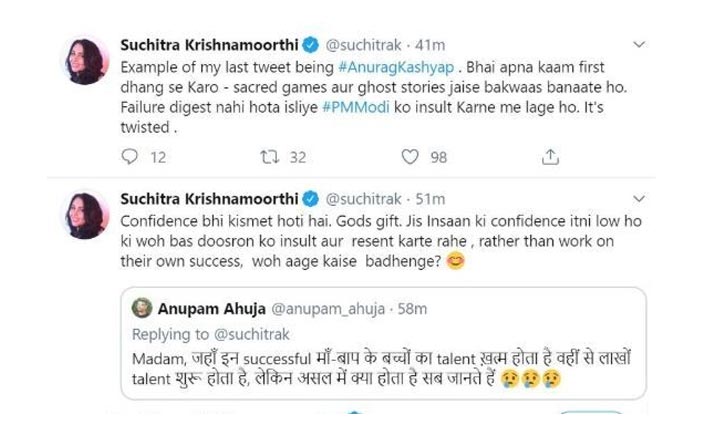This screenshot has height=437, width=706.
Task: Open the 41m timestamp of the first tweet
Action: pos(430,45)
